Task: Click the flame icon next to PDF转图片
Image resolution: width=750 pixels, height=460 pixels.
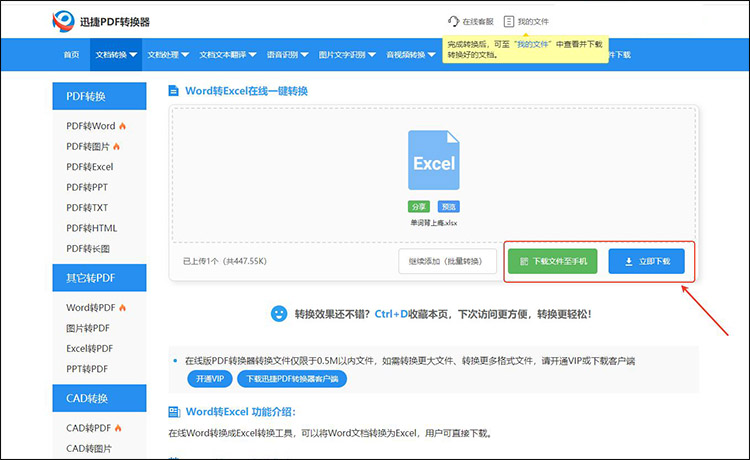Action: (x=116, y=146)
